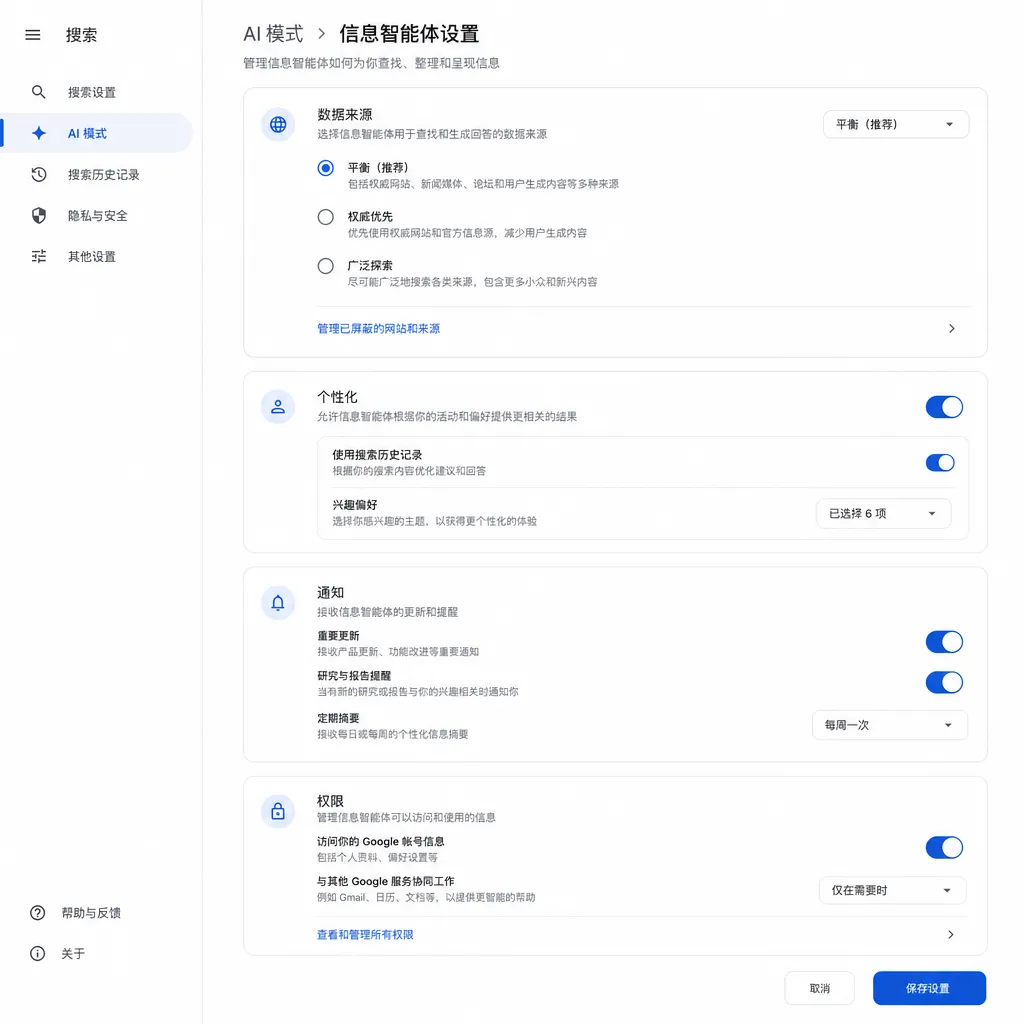The height and width of the screenshot is (1024, 1024).
Task: Click the person icon for 个性化
Action: click(278, 407)
